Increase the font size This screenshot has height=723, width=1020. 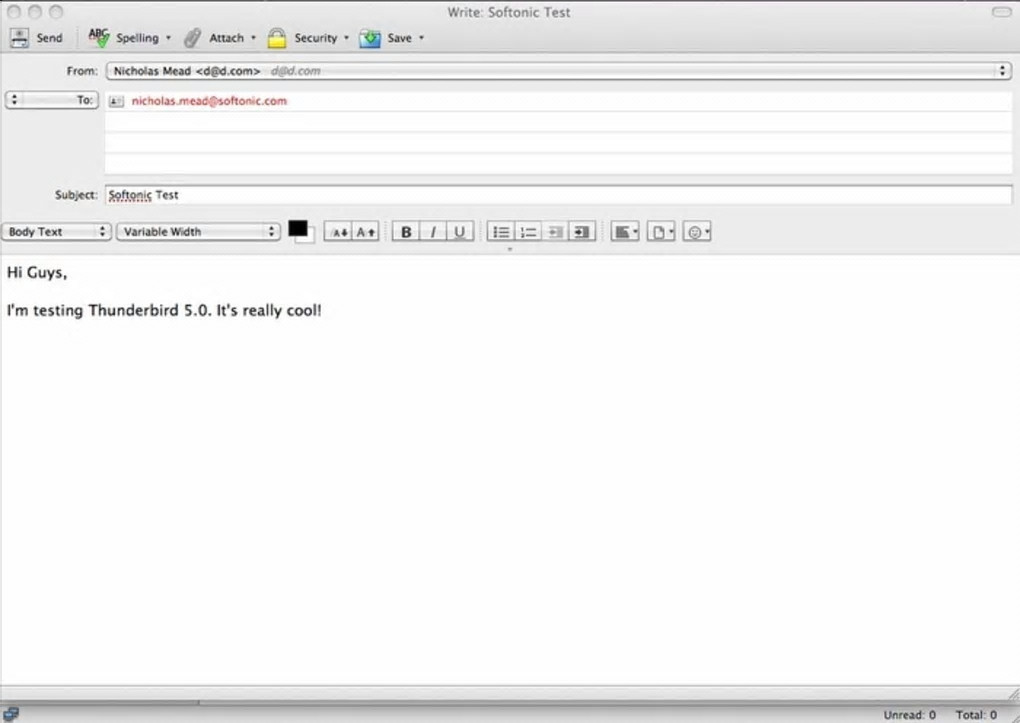click(366, 232)
